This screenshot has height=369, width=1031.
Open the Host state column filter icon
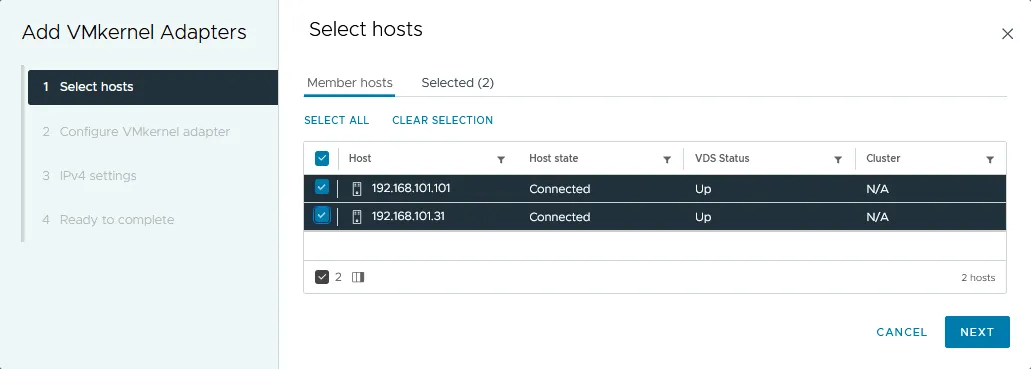coord(667,159)
